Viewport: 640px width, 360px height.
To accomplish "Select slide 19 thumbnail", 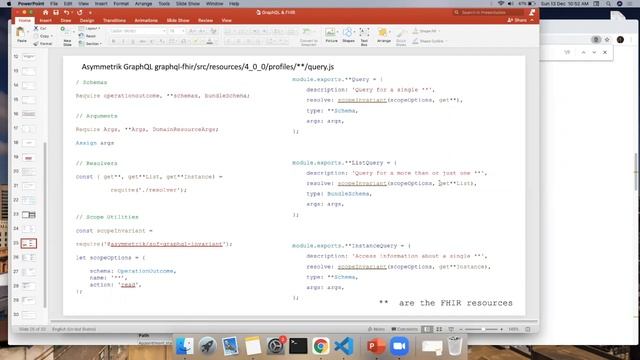I will (29, 157).
